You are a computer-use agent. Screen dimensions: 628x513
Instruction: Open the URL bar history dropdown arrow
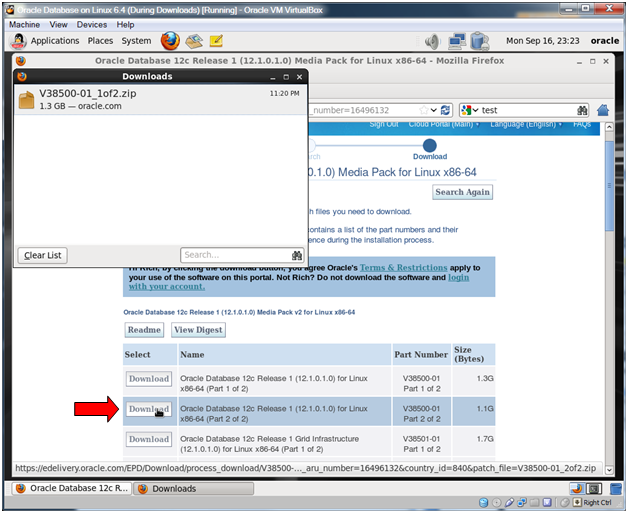[433, 110]
